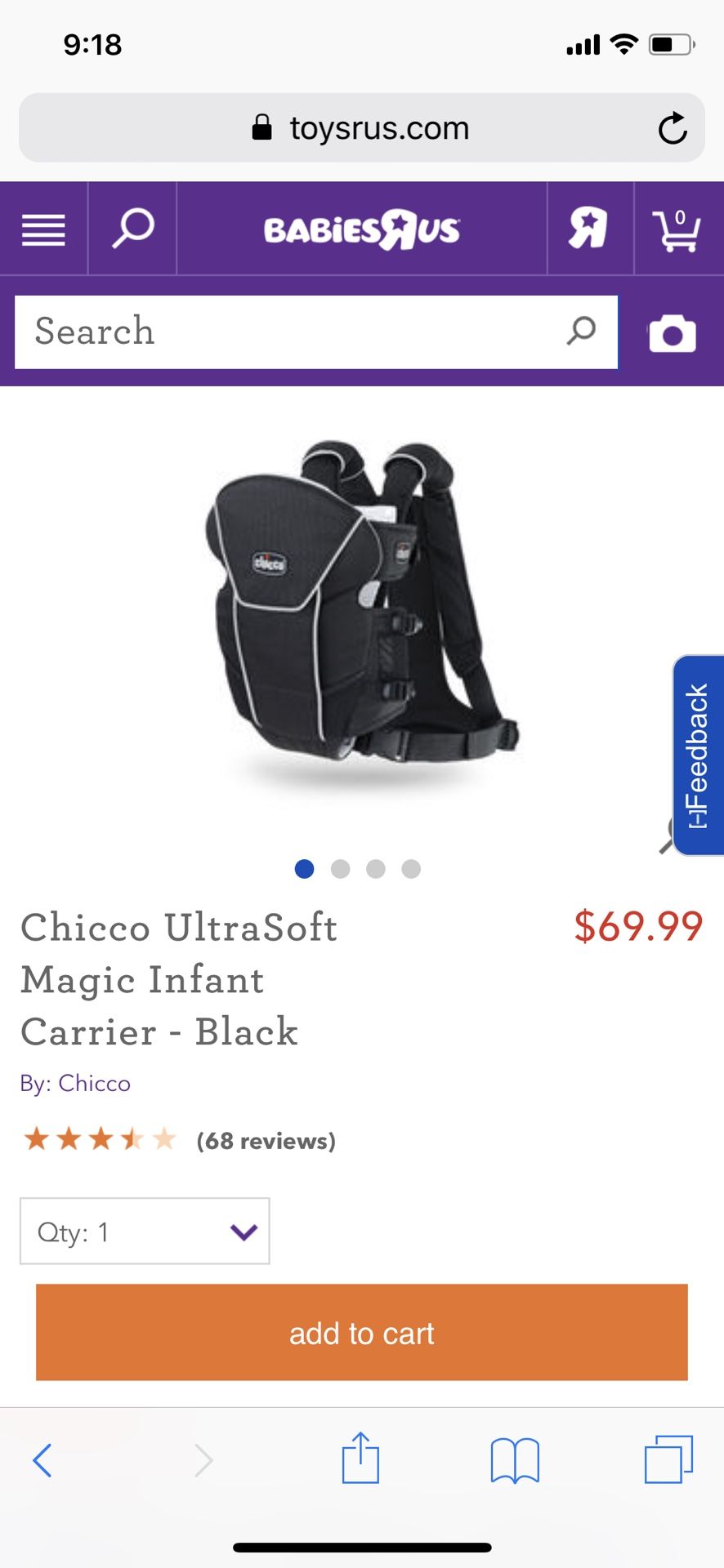This screenshot has height=1568, width=724.
Task: Select the second product image dot
Action: (x=340, y=869)
